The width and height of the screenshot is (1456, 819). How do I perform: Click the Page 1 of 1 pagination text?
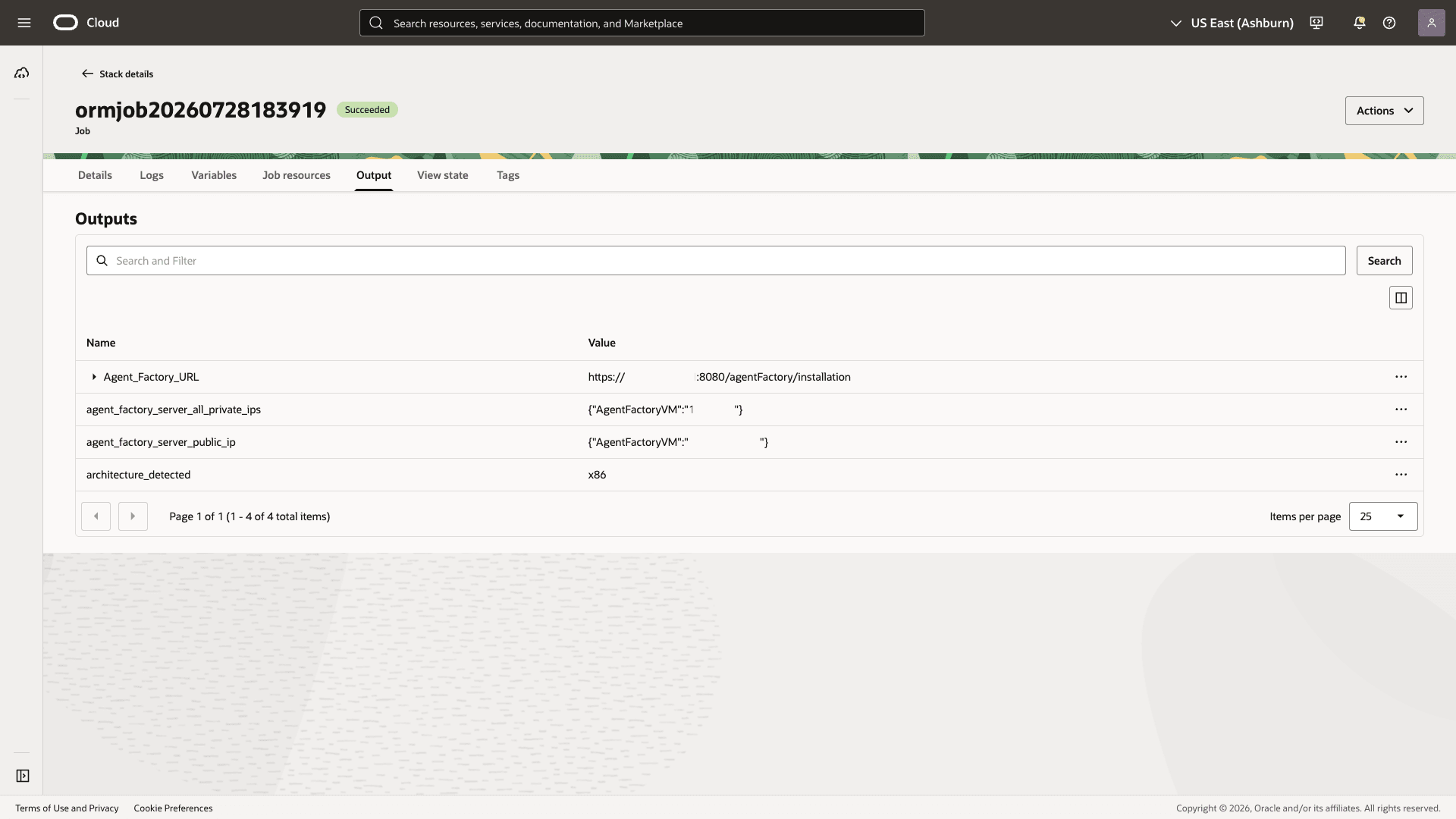coord(249,516)
